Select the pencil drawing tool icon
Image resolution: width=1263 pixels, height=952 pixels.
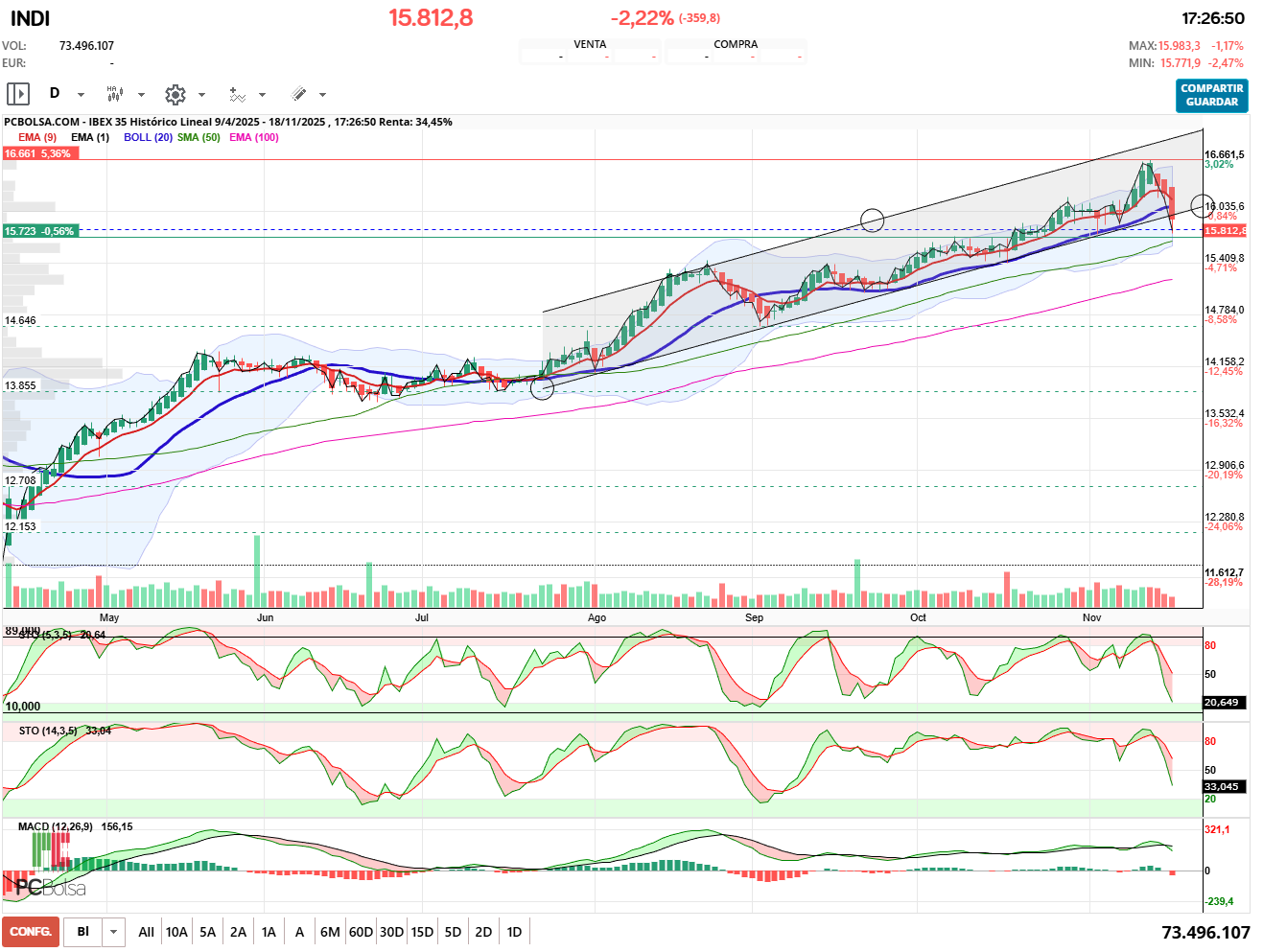coord(298,94)
